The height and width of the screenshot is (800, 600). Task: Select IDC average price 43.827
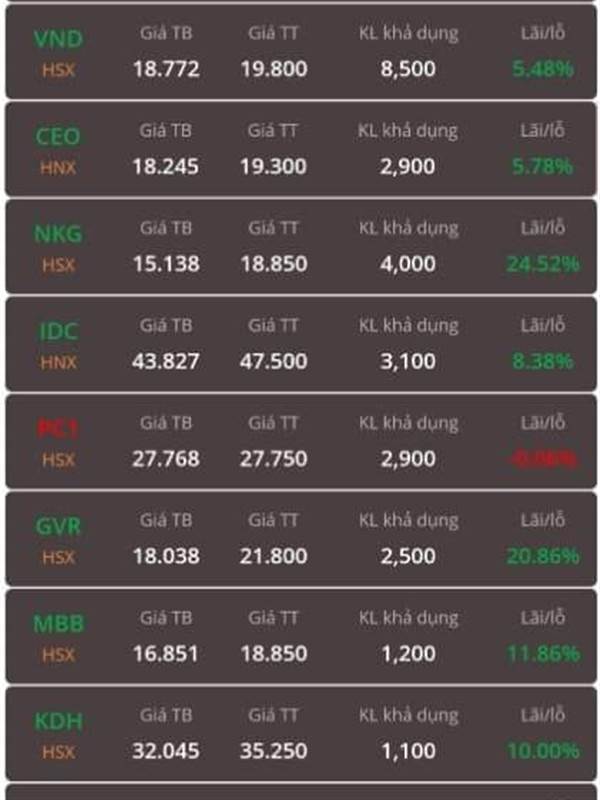(x=166, y=361)
